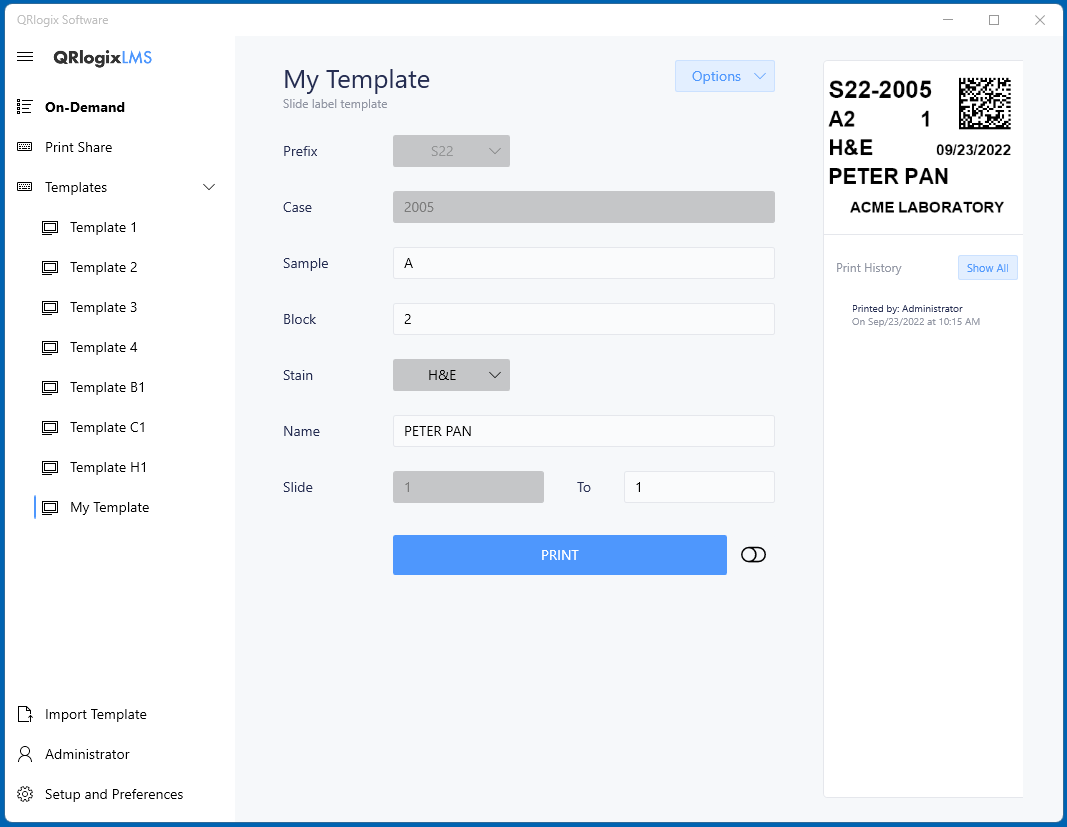The width and height of the screenshot is (1067, 827).
Task: Click the Printed by: Administrator history entry
Action: tap(915, 315)
